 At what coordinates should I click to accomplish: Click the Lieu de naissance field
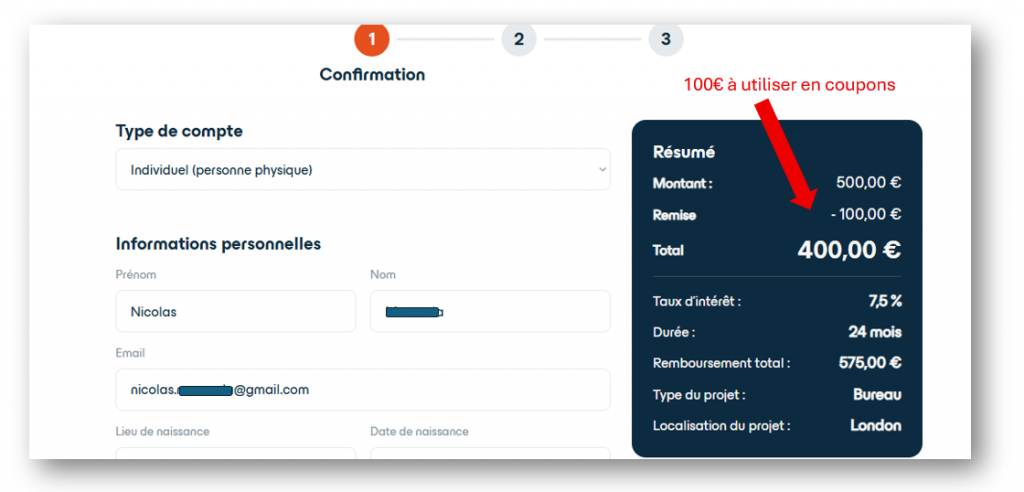coord(236,453)
